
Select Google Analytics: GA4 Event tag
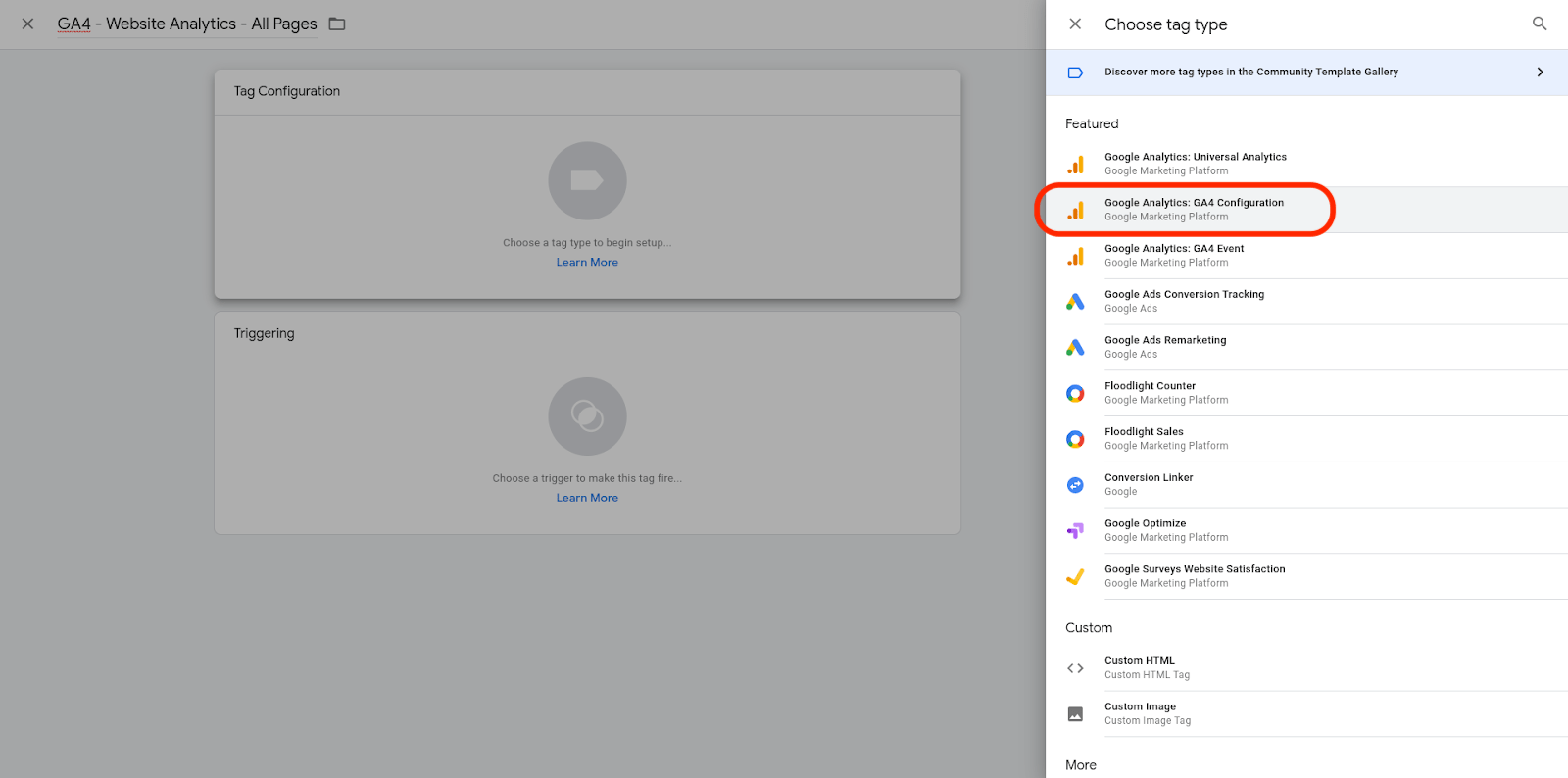1306,256
